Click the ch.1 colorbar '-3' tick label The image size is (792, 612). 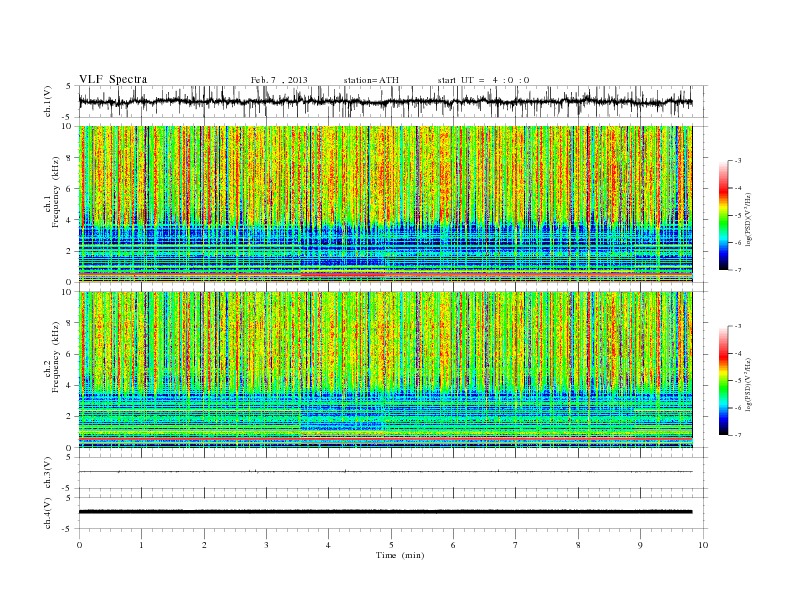click(737, 161)
